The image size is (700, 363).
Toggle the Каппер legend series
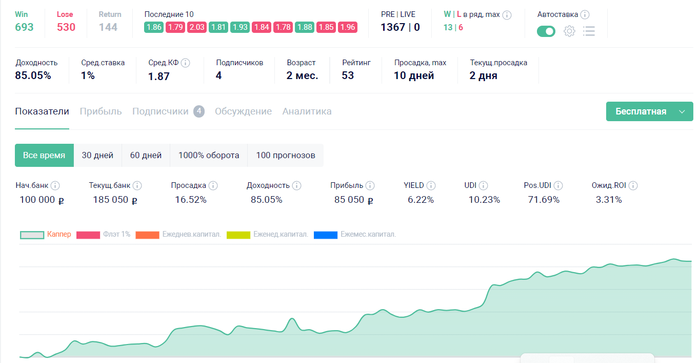pos(46,234)
